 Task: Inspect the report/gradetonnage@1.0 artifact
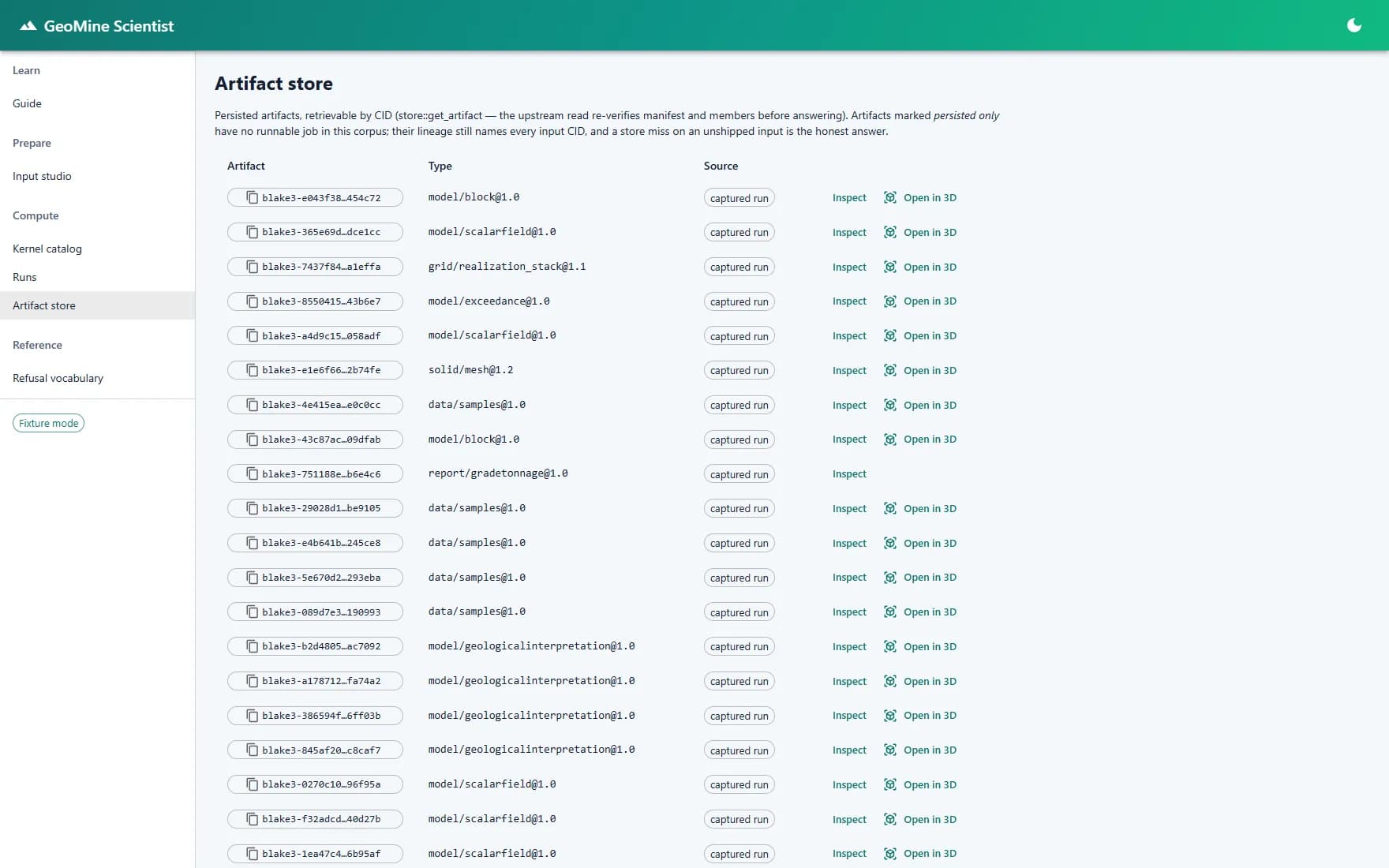coord(849,473)
